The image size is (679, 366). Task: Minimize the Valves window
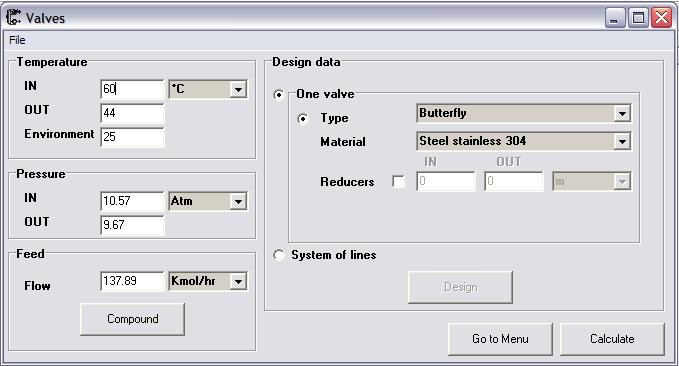(x=614, y=18)
